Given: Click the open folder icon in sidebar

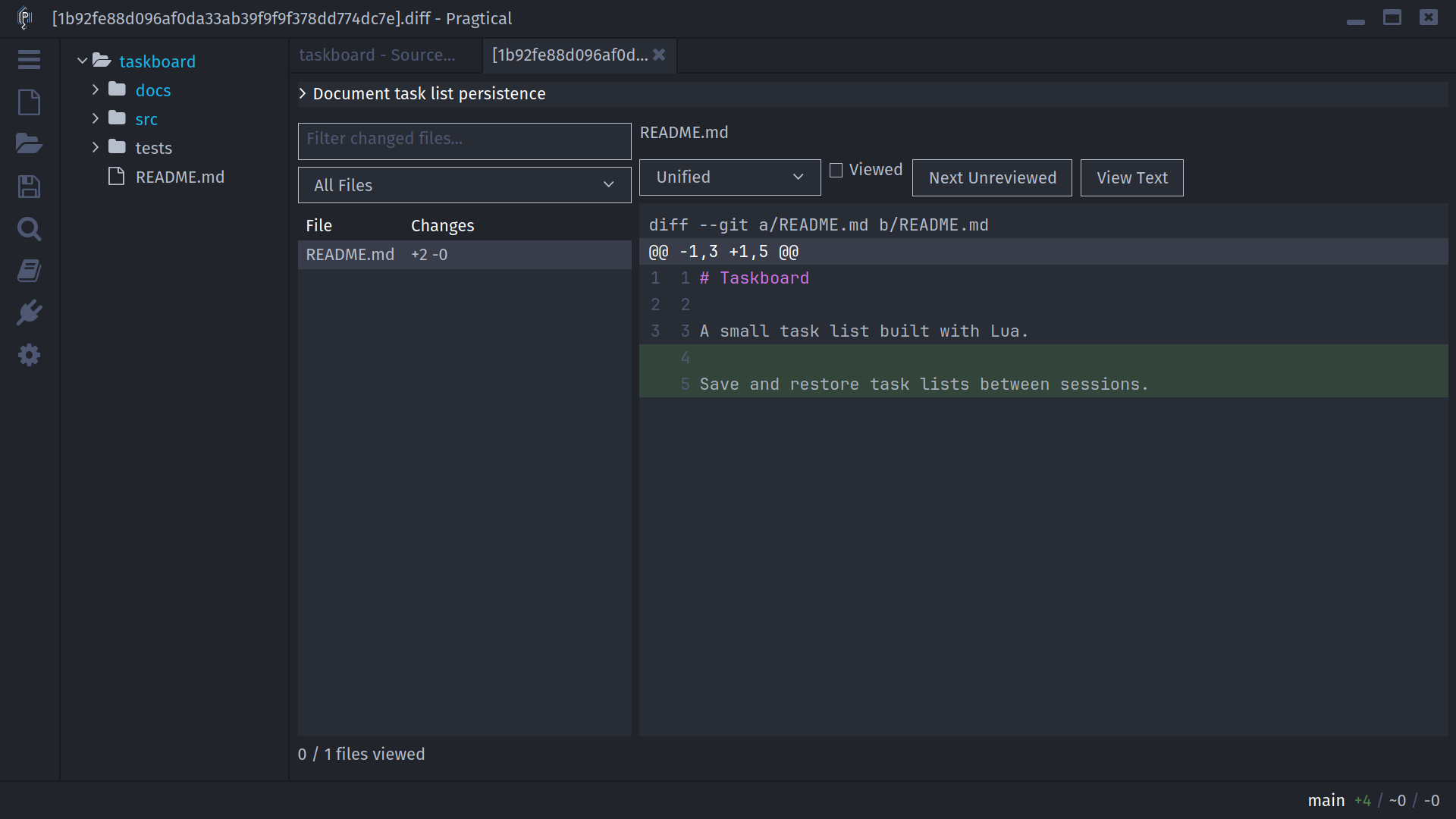Looking at the screenshot, I should coord(29,143).
